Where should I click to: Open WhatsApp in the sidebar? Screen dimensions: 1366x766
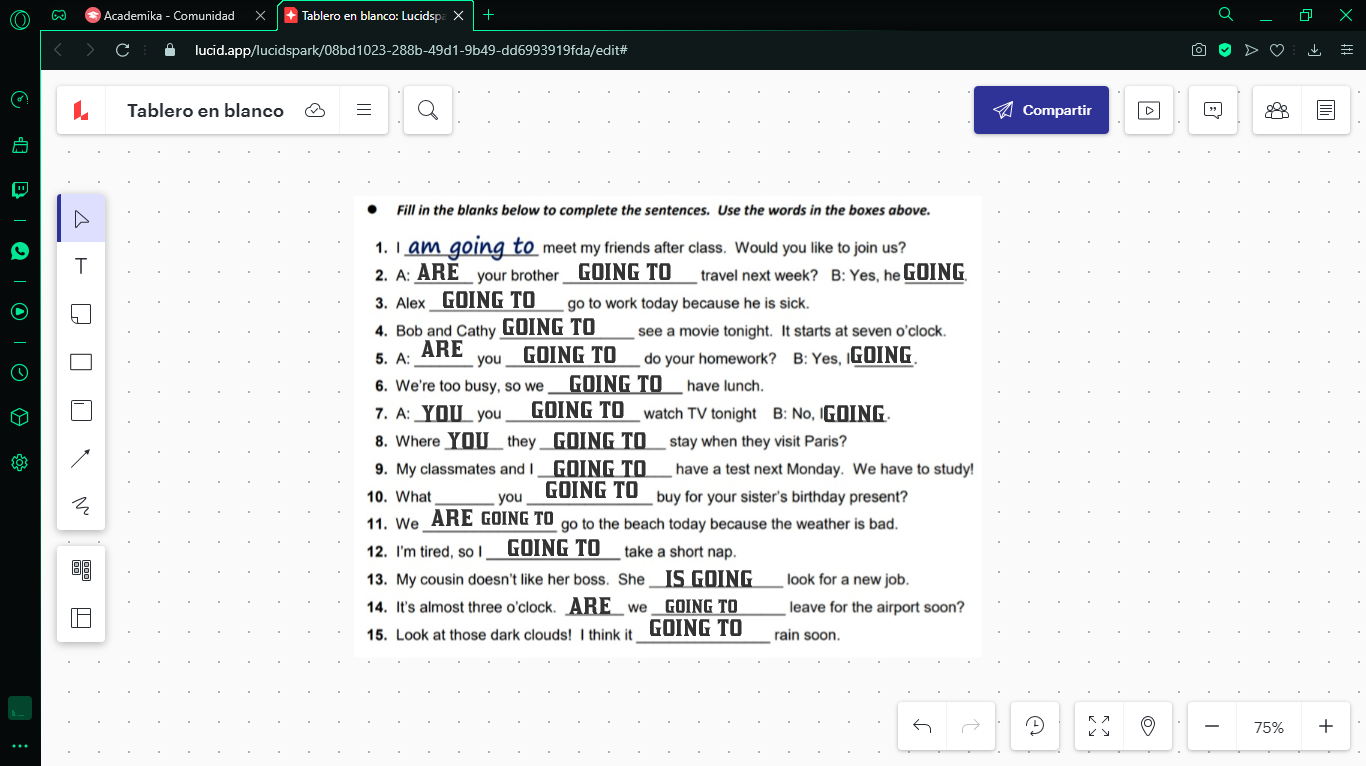coord(20,251)
